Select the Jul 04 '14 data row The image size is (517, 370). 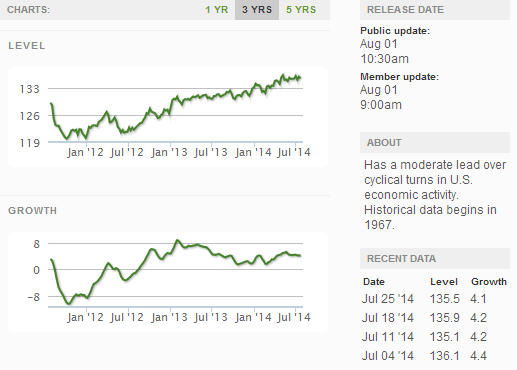[x=435, y=356]
